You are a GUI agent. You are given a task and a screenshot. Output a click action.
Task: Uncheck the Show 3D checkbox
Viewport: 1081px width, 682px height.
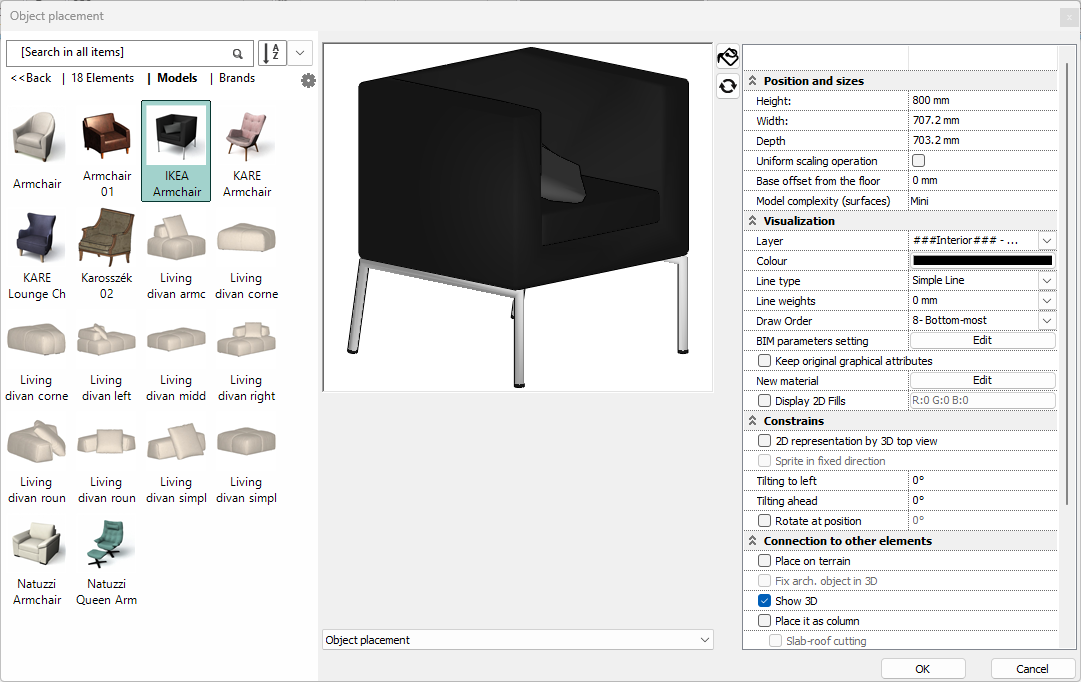pos(765,601)
